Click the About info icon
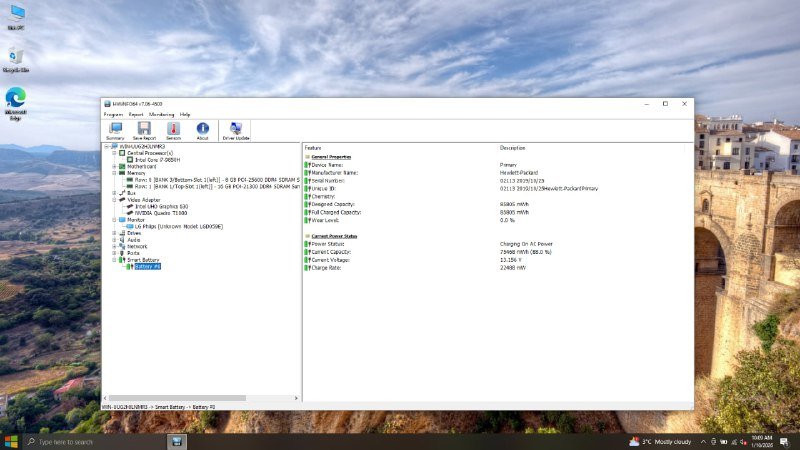The image size is (800, 450). pyautogui.click(x=202, y=130)
